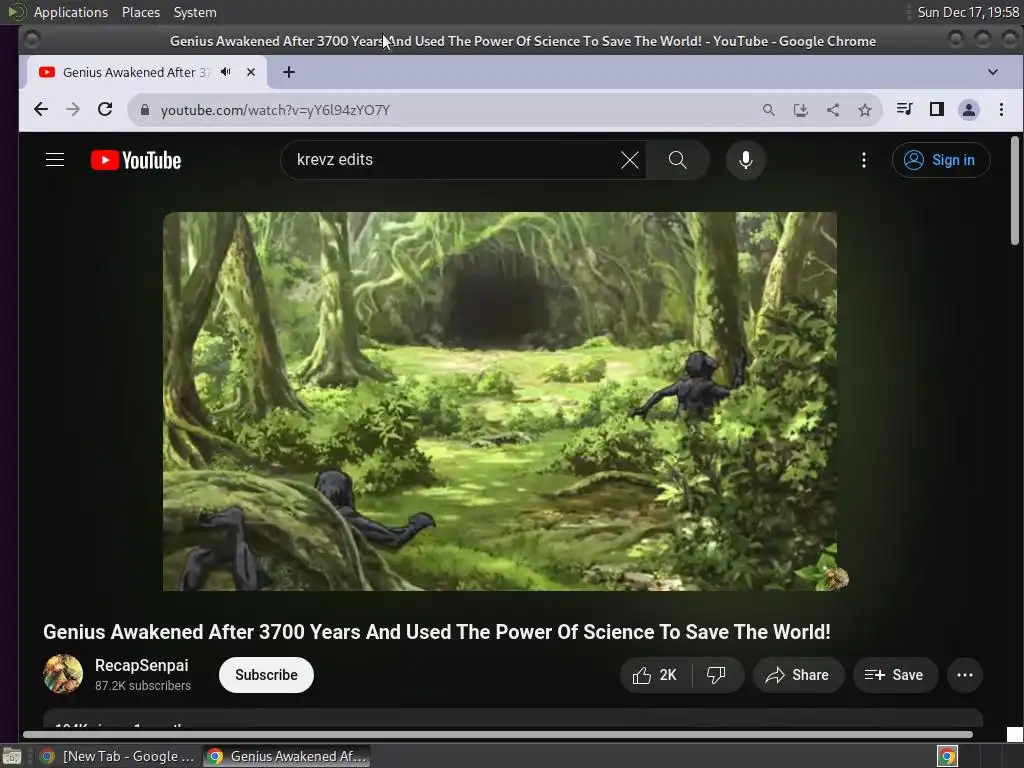Screen dimensions: 1024x768
Task: Switch to New Tab window in taskbar
Action: (x=118, y=756)
